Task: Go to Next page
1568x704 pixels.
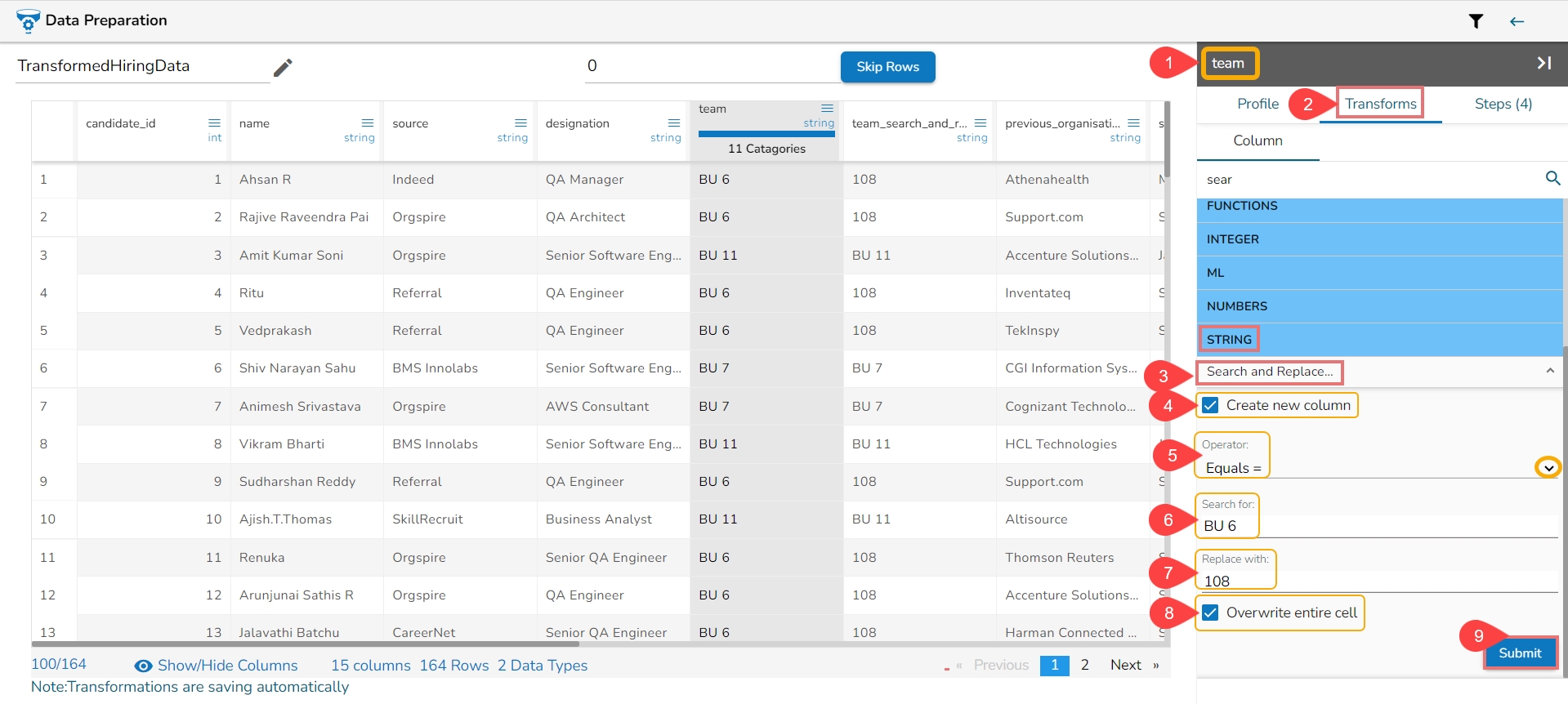Action: [x=1125, y=665]
